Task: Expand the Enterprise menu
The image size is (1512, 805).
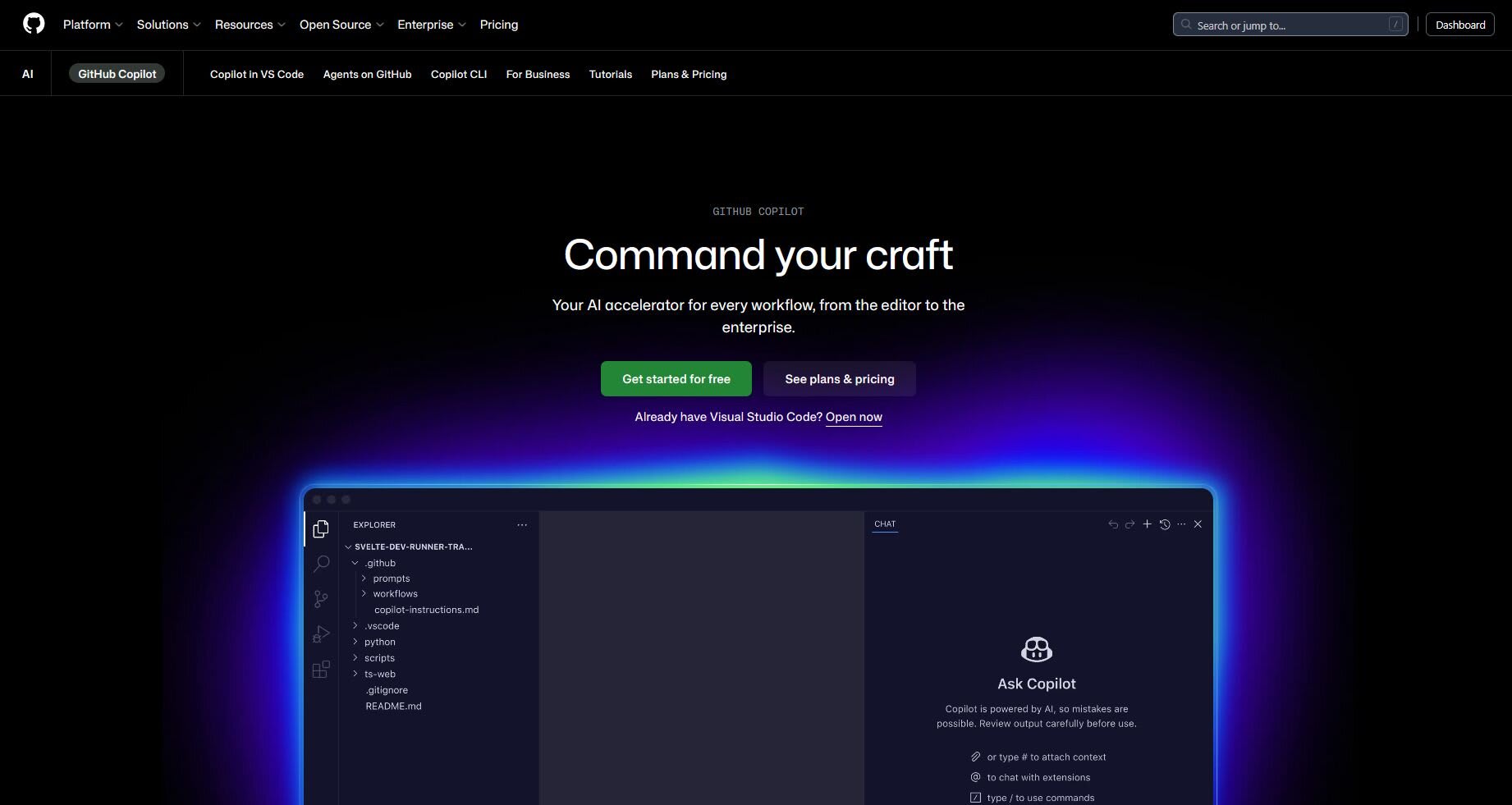Action: pos(432,25)
